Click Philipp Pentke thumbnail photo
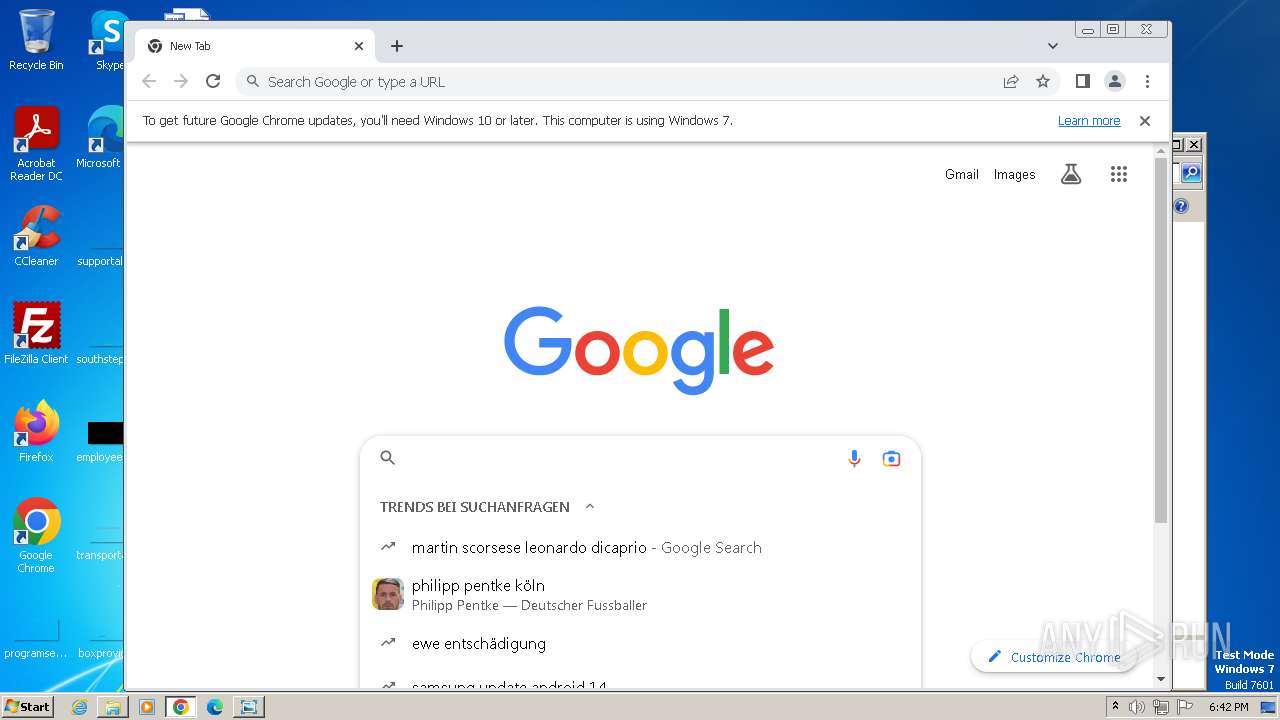Screen dimensions: 1280x720 pyautogui.click(x=388, y=594)
